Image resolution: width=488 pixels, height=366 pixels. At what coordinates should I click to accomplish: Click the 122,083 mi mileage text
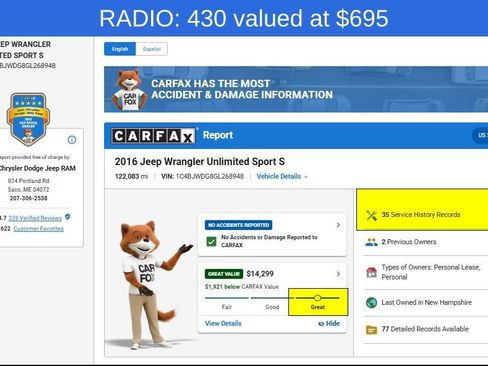tap(131, 176)
